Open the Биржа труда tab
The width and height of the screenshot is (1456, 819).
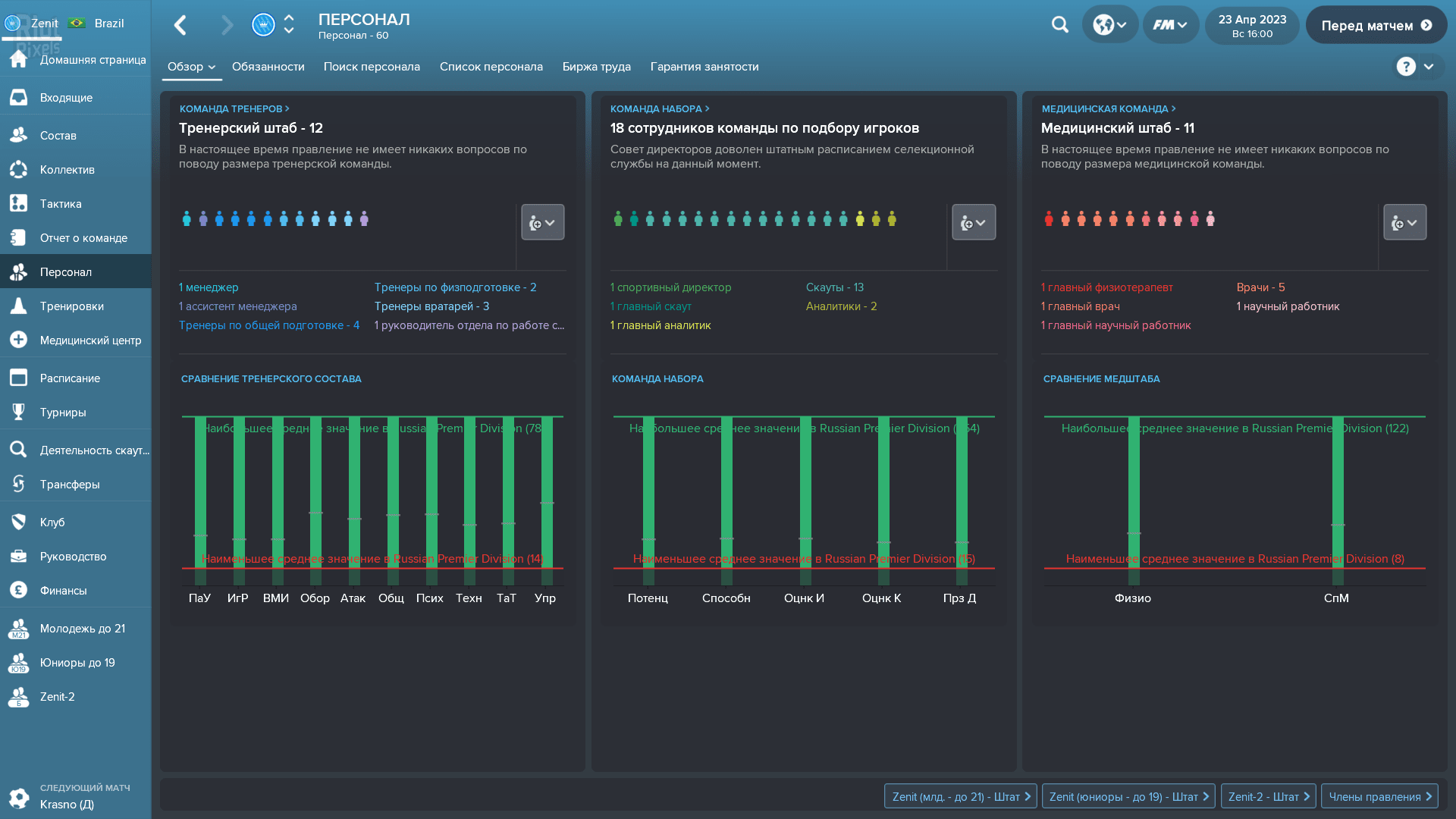point(596,67)
